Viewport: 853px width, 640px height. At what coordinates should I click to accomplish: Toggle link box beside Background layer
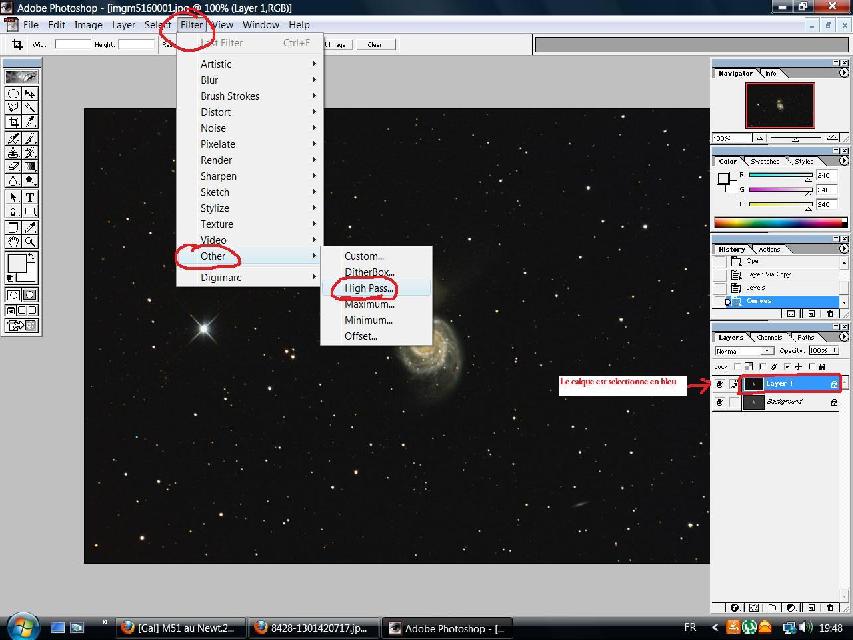734,402
